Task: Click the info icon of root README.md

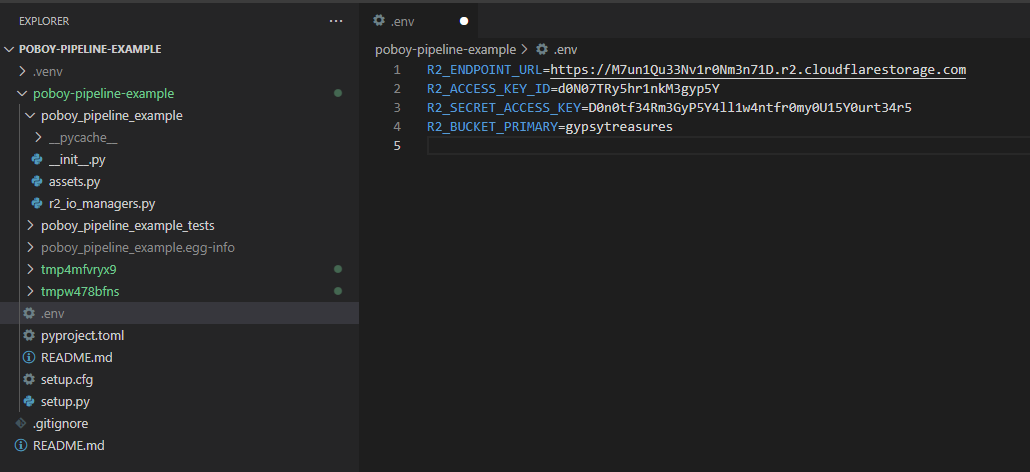Action: 21,445
